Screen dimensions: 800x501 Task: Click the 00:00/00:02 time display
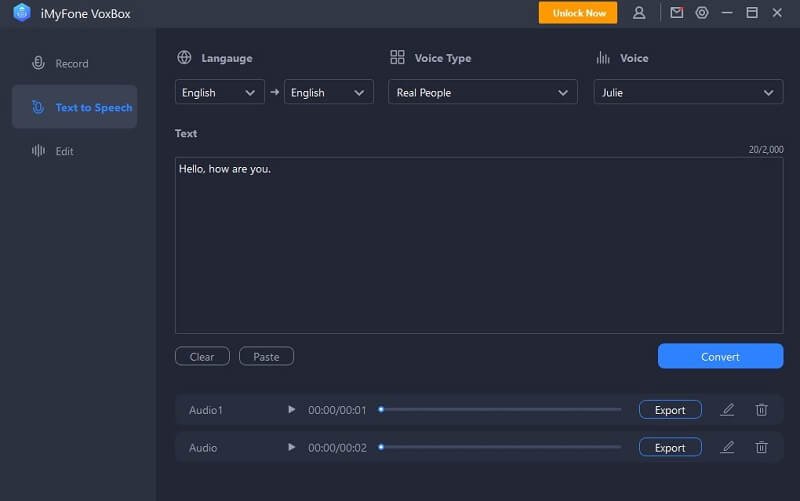tap(337, 447)
